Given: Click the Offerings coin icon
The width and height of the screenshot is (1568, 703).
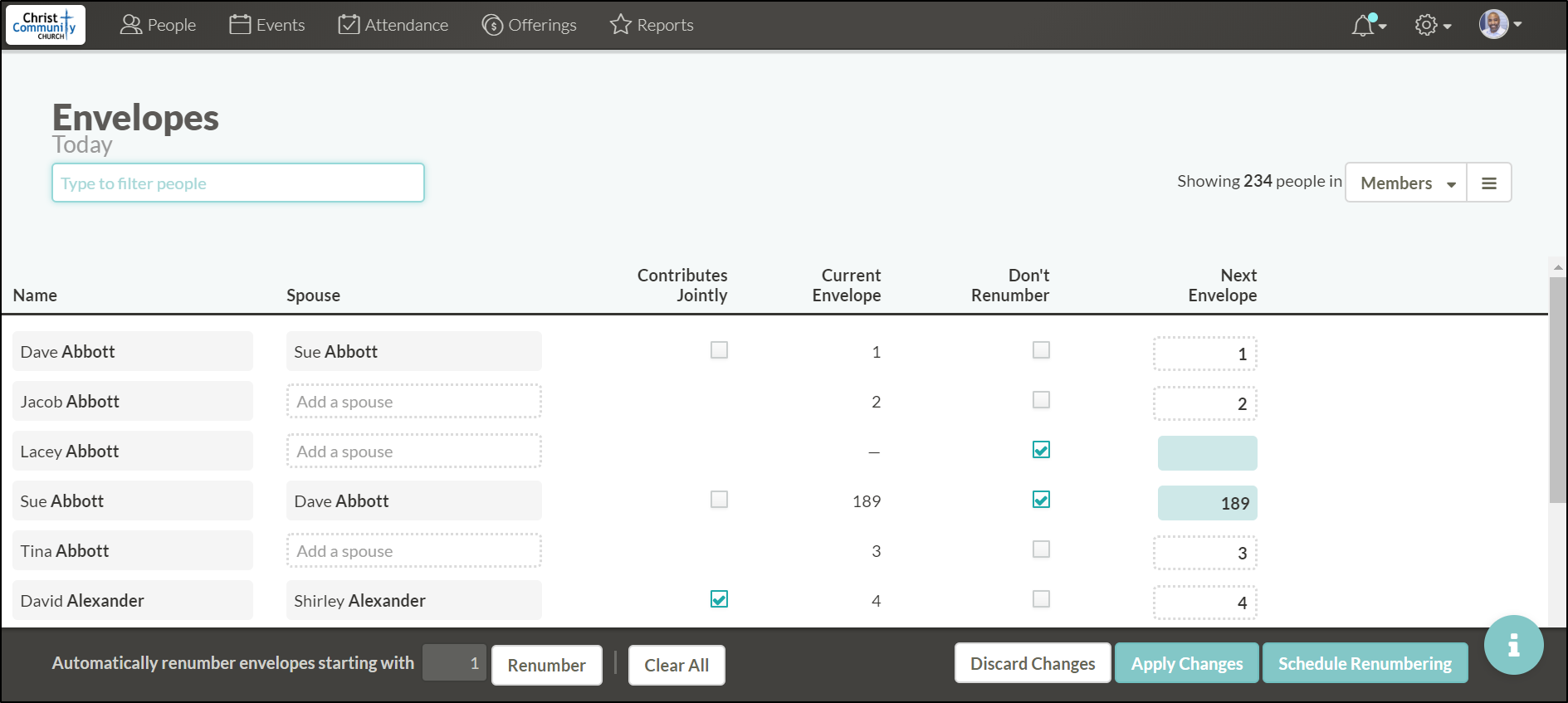Looking at the screenshot, I should pos(492,25).
